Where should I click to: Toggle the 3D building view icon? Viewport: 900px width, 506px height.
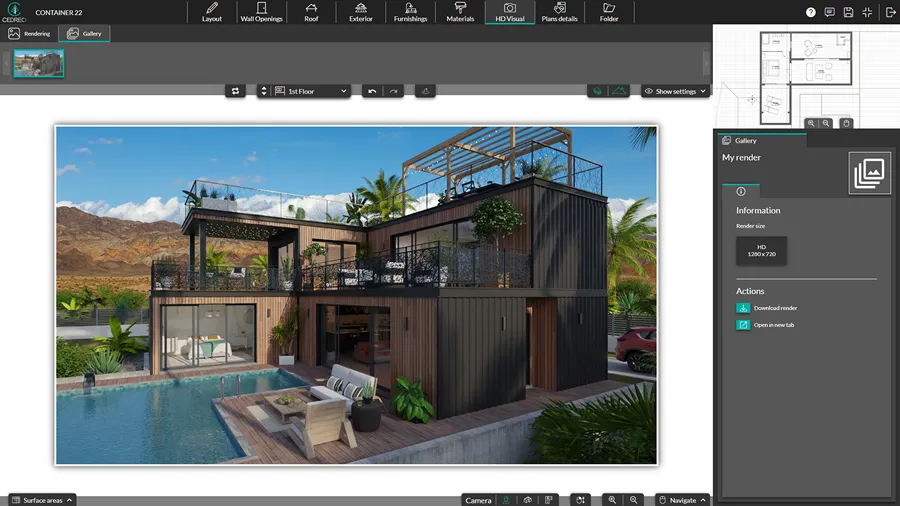click(598, 91)
